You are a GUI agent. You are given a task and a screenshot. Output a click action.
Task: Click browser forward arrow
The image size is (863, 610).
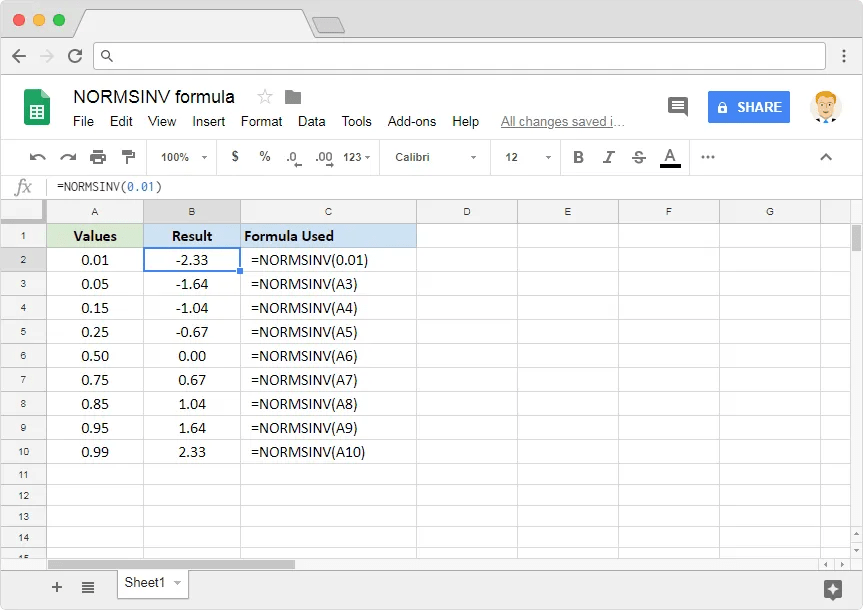(47, 56)
